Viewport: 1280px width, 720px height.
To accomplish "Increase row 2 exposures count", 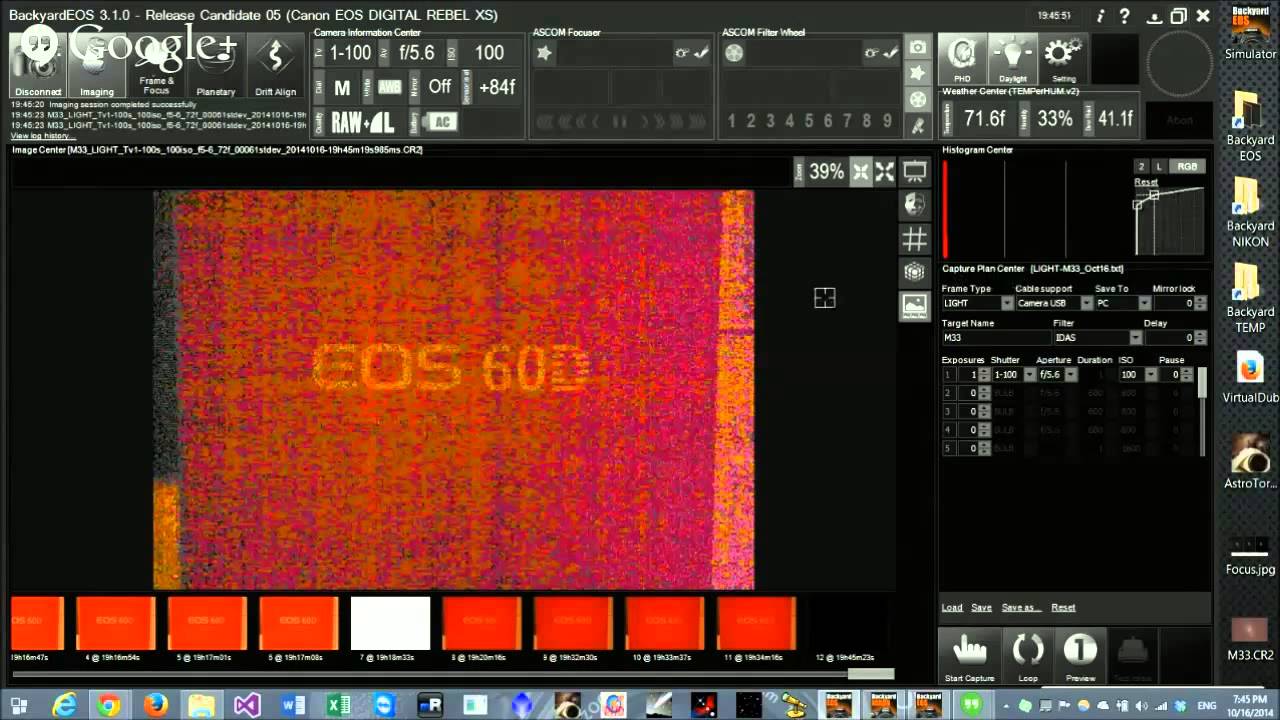I will point(985,390).
